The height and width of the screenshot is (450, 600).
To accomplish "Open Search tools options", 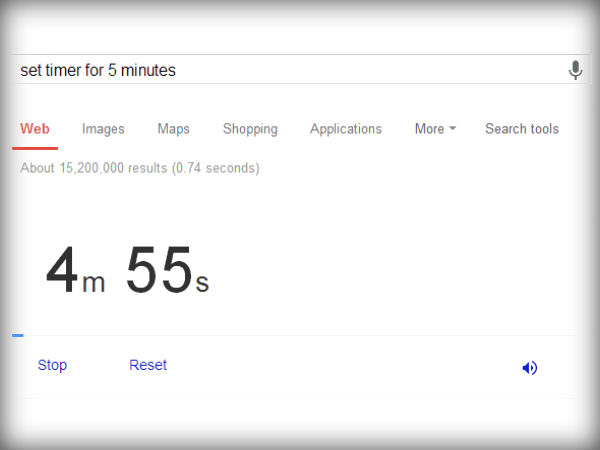I will pos(522,129).
